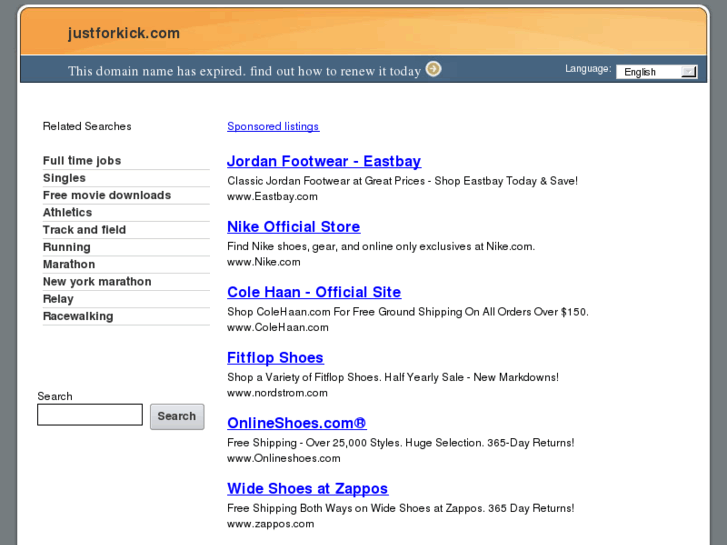Open Wide Shoes at Zappos link
This screenshot has height=545, width=727.
[x=307, y=488]
